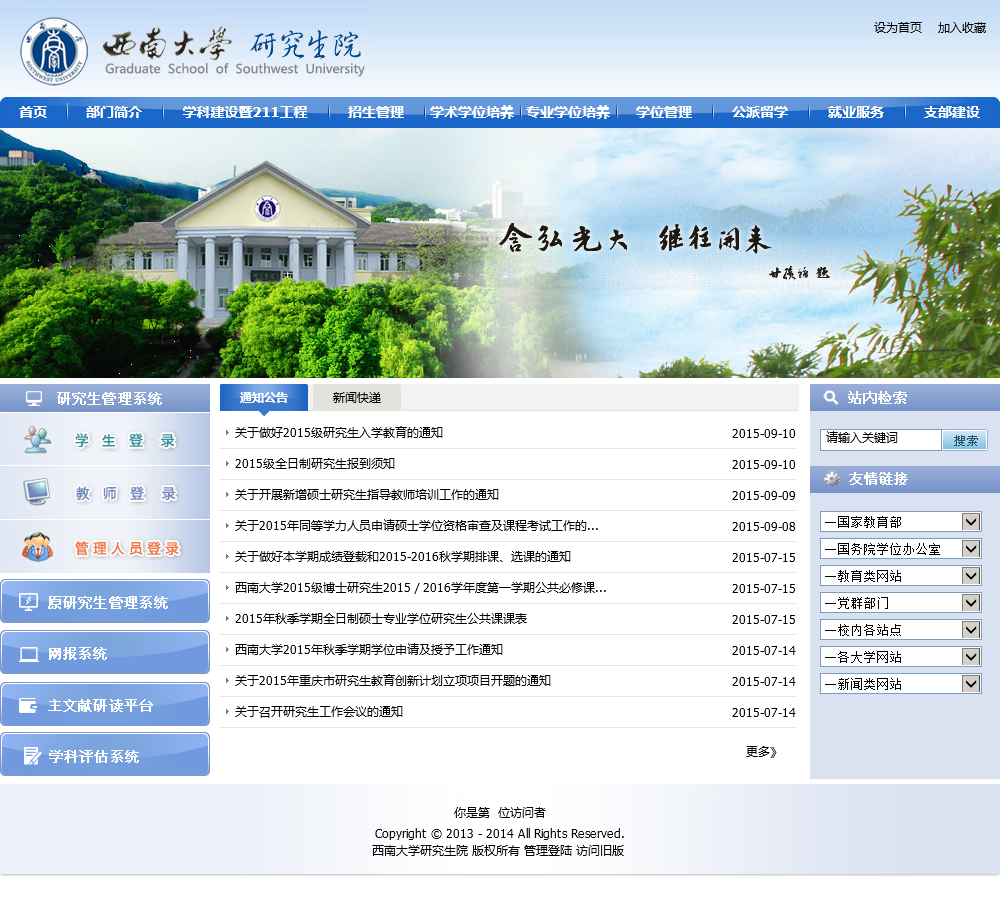This screenshot has width=1000, height=909.
Task: Expand the 新闻类网站 dropdown
Action: pos(901,684)
